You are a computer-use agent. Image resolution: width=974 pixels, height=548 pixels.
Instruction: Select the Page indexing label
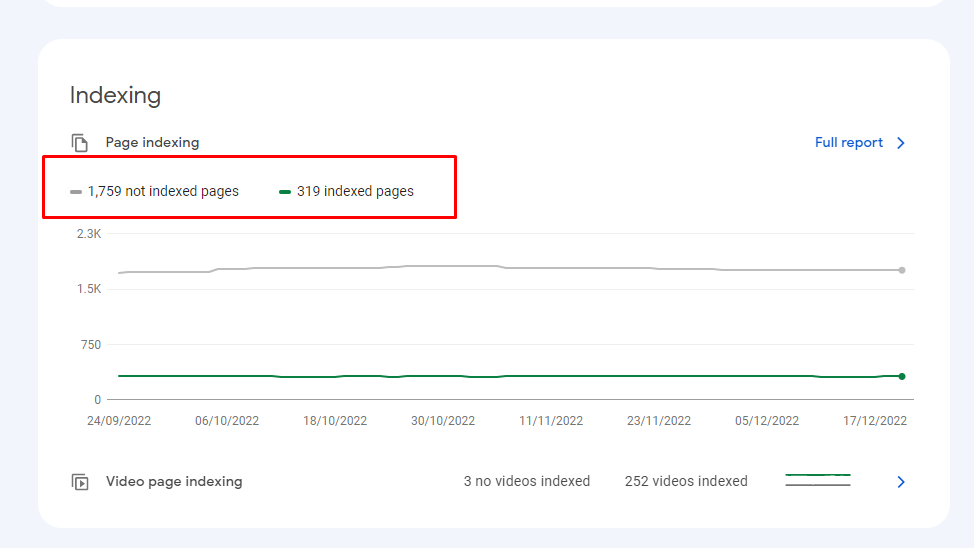(x=152, y=142)
